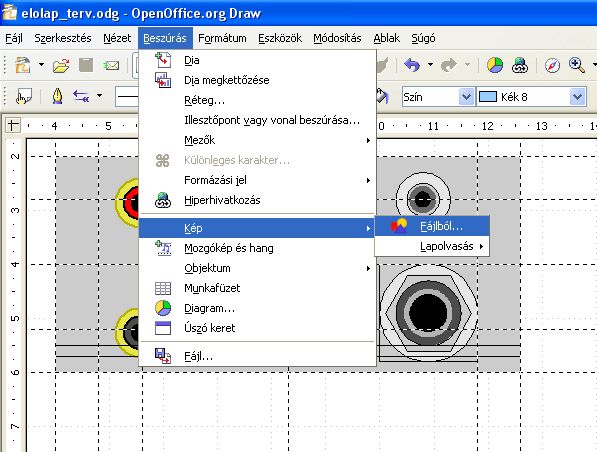Open the Szerkesztés menu
The height and width of the screenshot is (452, 597).
click(63, 38)
